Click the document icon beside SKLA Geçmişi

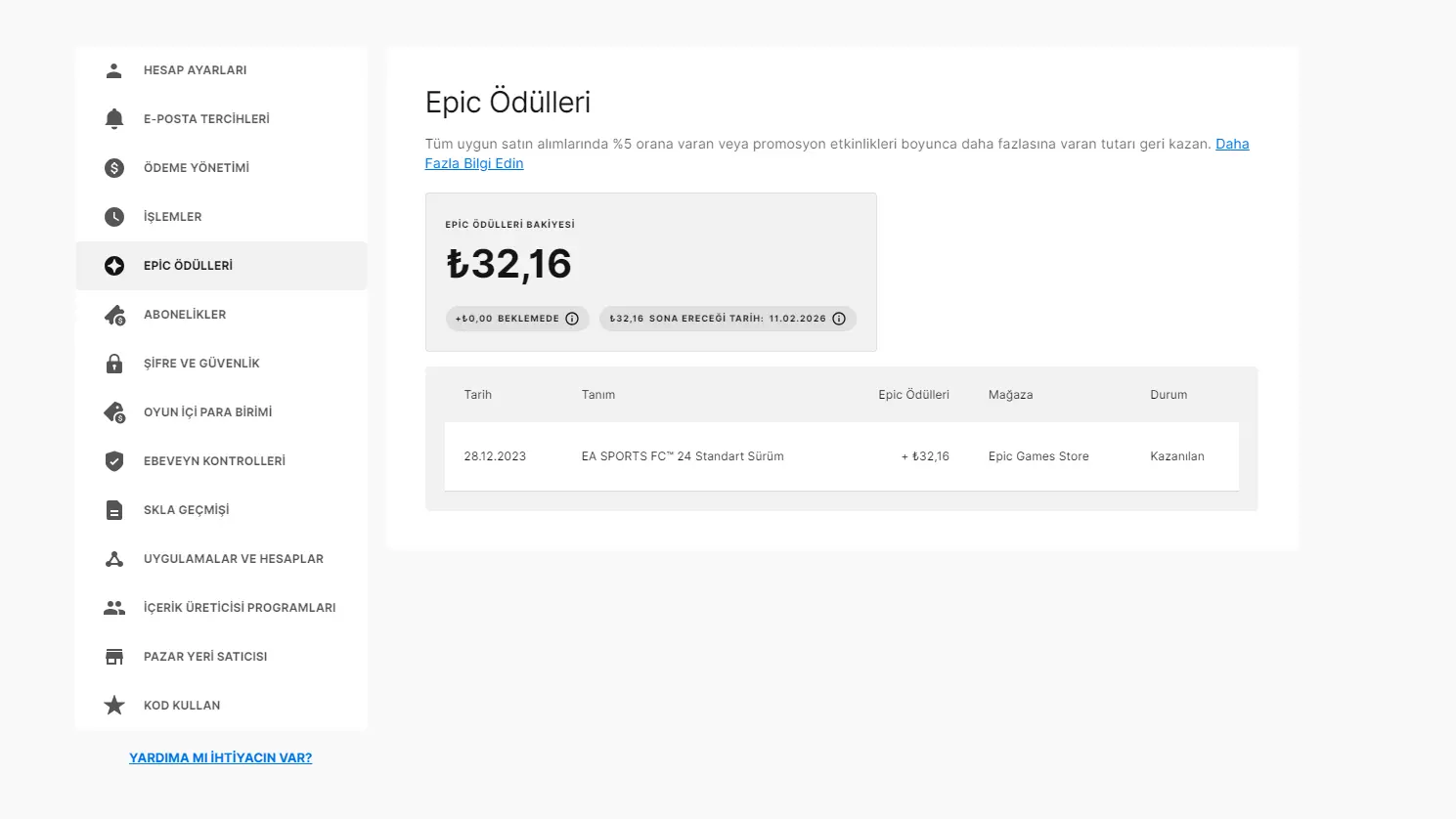(114, 509)
